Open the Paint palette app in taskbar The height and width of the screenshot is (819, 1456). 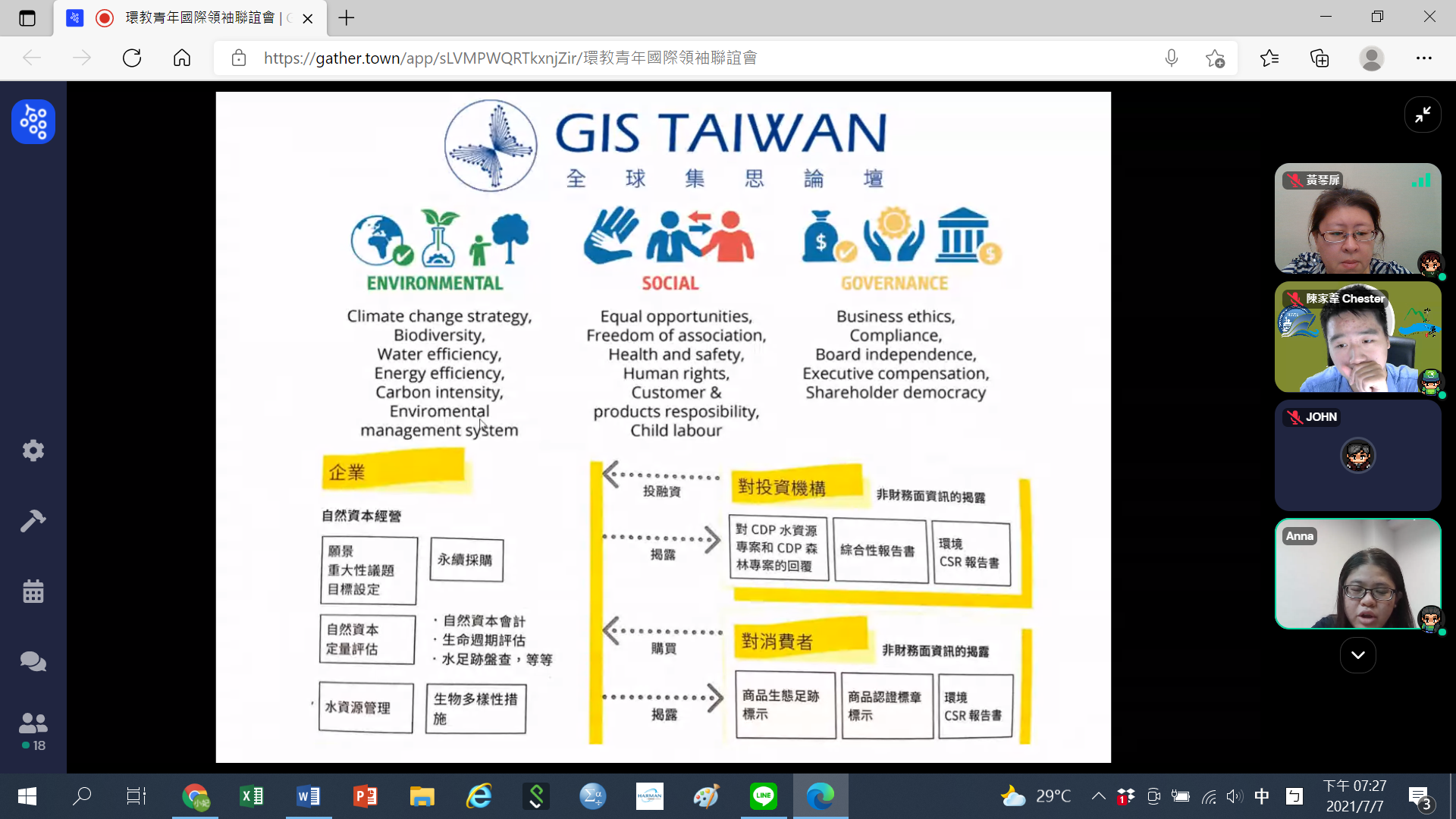click(x=707, y=796)
